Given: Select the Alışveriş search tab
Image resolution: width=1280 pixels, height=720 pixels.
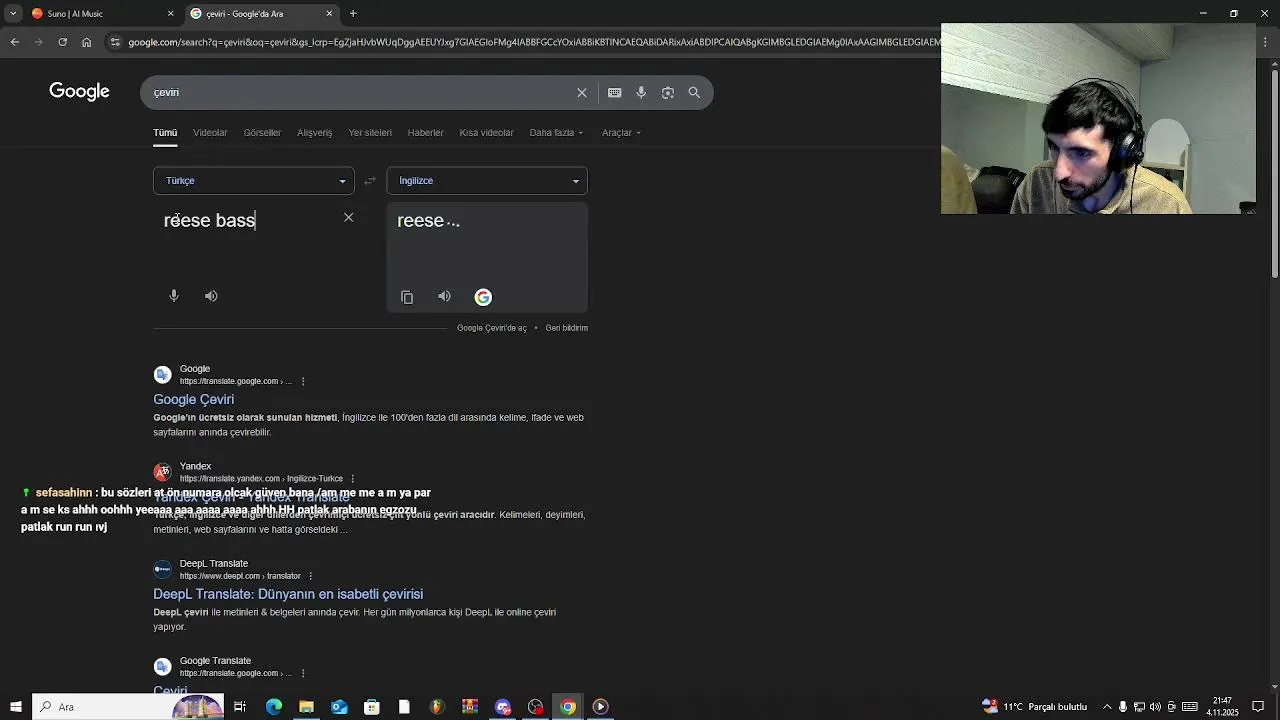Looking at the screenshot, I should 314,133.
